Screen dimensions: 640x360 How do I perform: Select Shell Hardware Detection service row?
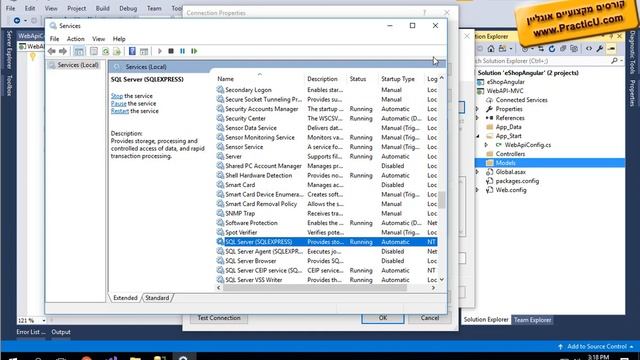pos(327,176)
